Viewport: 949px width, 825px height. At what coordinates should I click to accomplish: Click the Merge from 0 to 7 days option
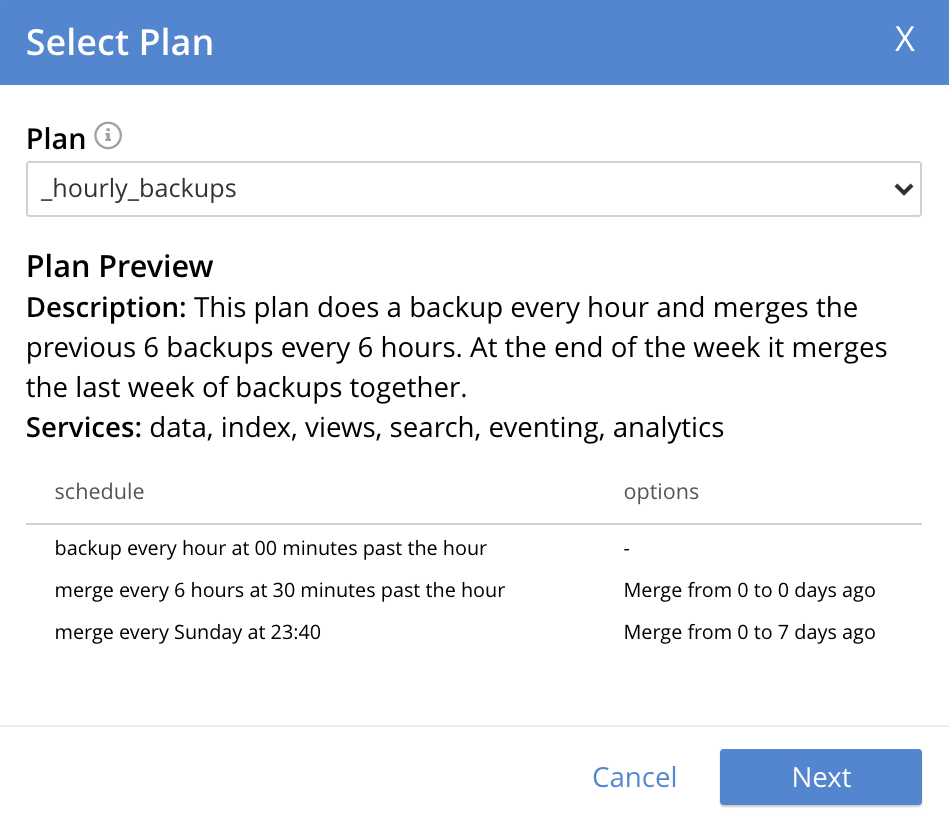[x=749, y=632]
